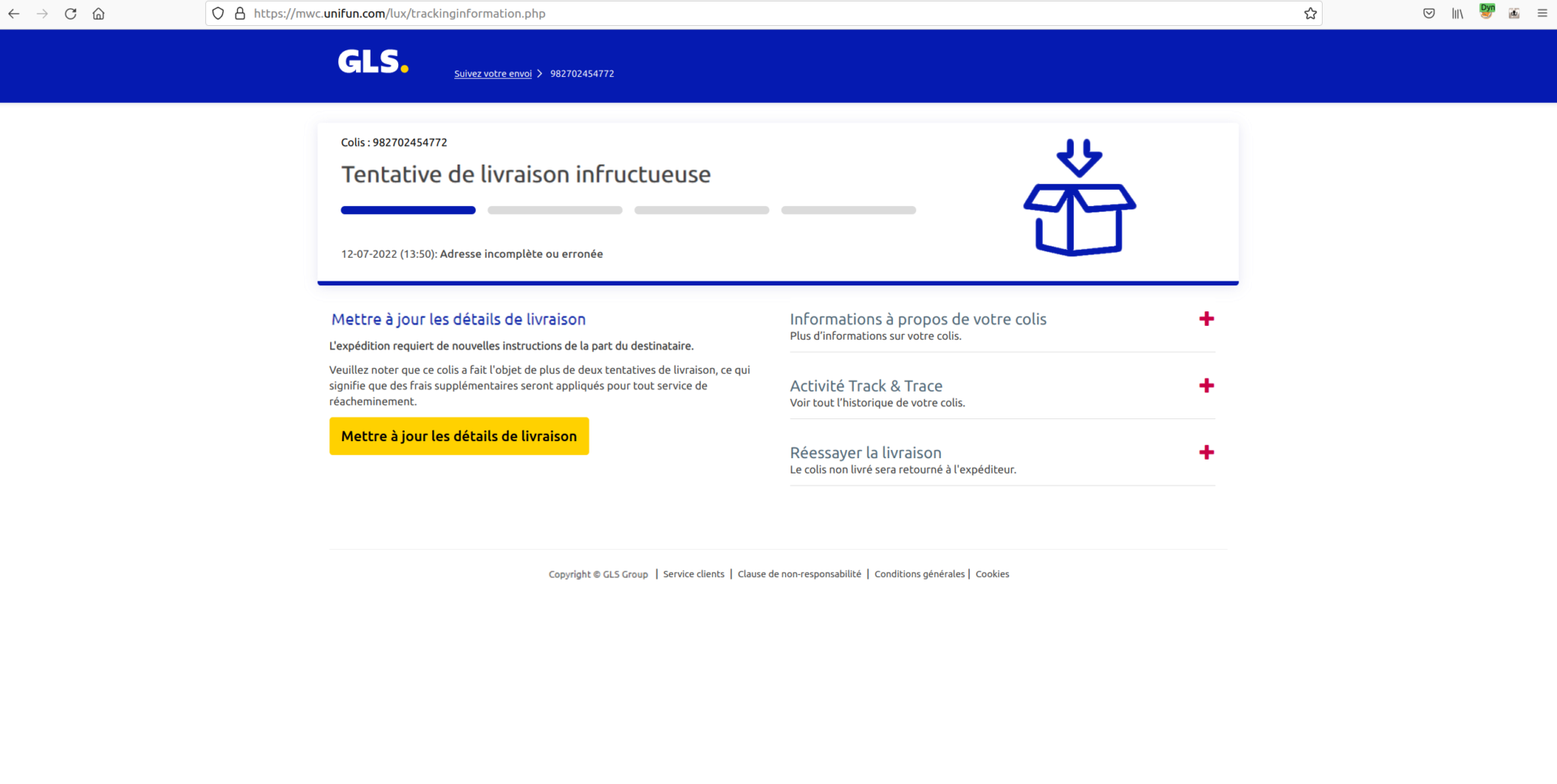Open 'Informations à propos de votre colis' title

pos(918,319)
